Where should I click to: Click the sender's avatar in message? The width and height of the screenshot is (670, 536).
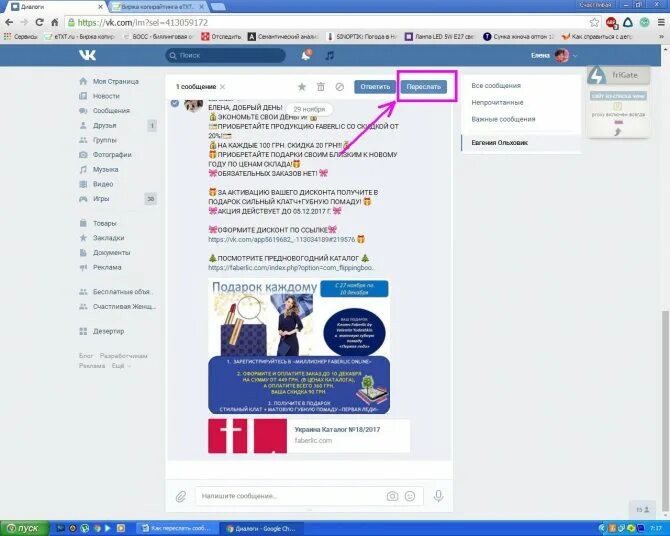(x=193, y=104)
